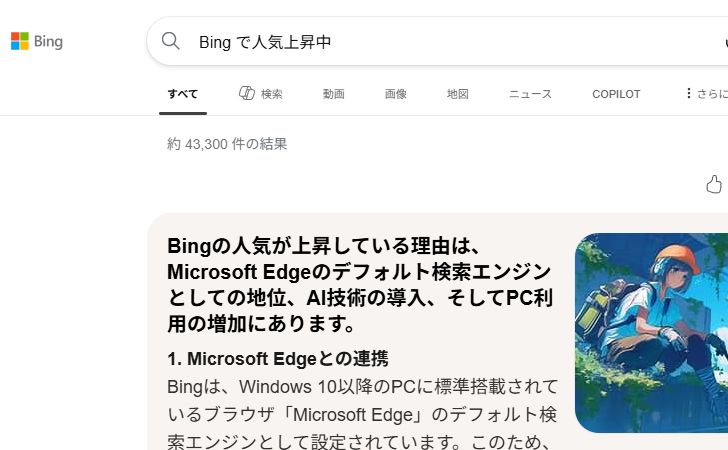Open the ニュース news tab
This screenshot has height=450, width=728.
pos(530,94)
